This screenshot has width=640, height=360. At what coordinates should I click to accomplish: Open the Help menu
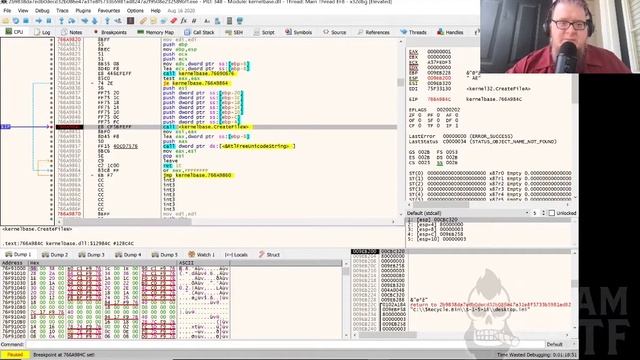[156, 11]
